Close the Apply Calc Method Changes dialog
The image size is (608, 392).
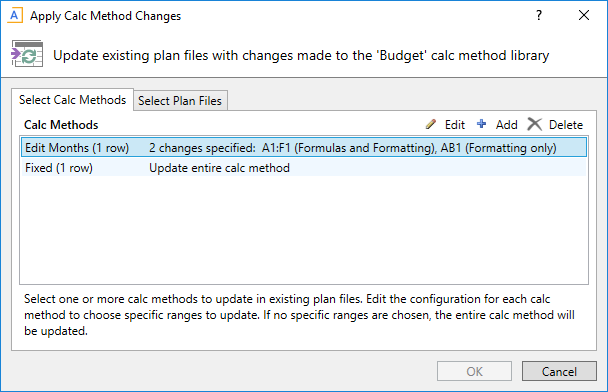(x=584, y=16)
